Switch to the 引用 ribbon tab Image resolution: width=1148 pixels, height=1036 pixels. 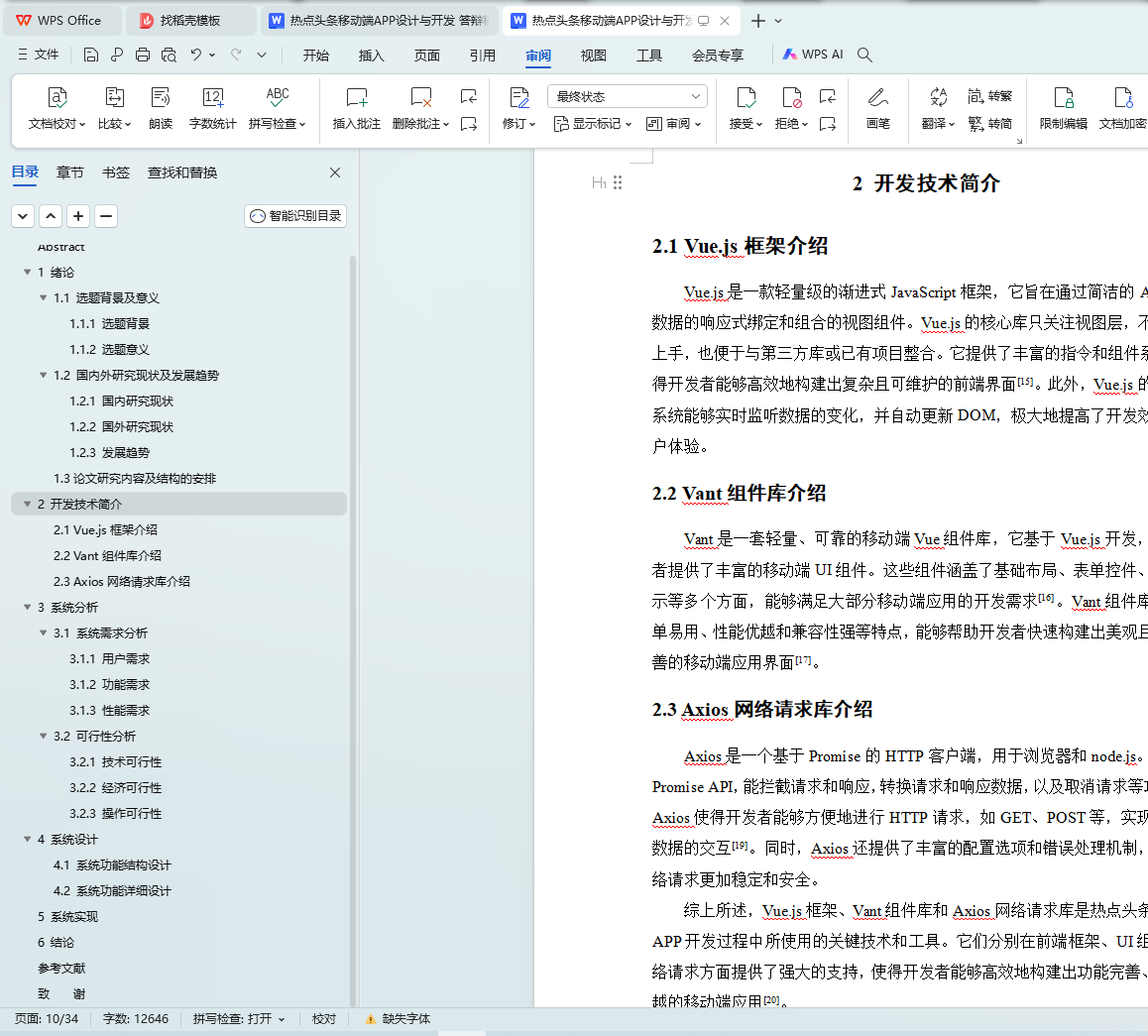483,55
